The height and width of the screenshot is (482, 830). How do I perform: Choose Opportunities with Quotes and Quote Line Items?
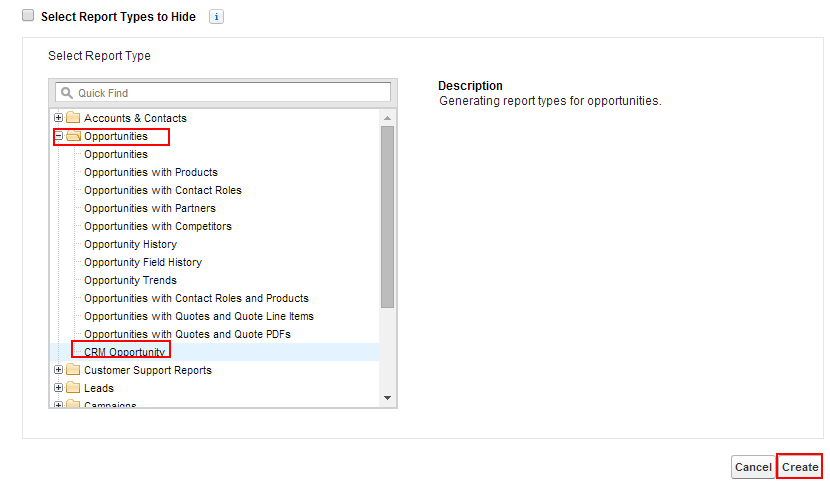[x=199, y=316]
